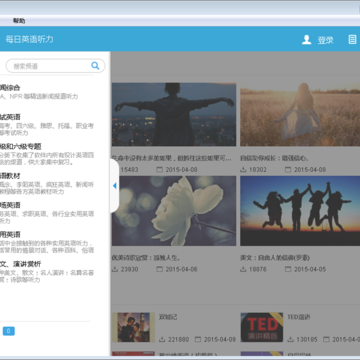Click the date 2015-04-06
This screenshot has height=360, width=360.
pyautogui.click(x=181, y=269)
